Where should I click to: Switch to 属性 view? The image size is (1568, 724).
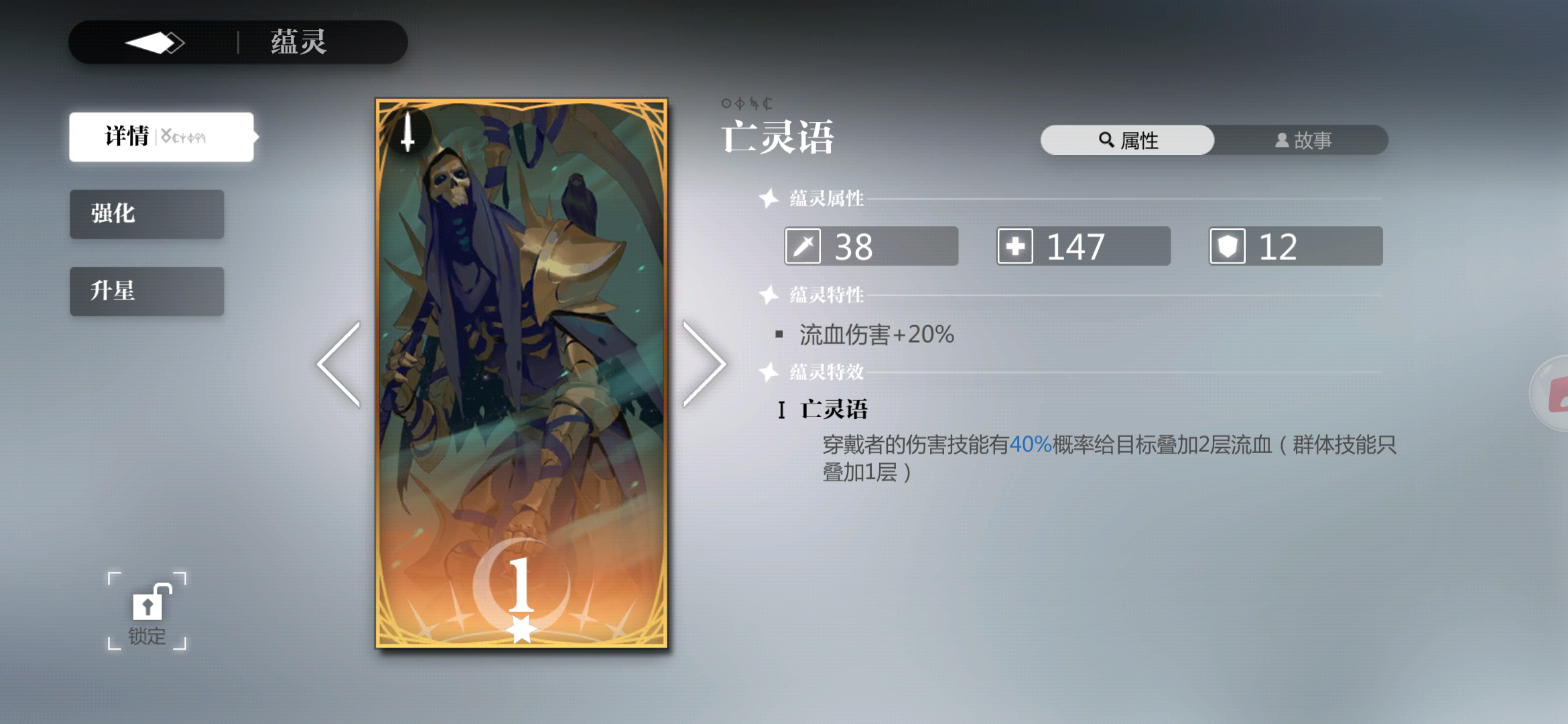(x=1128, y=140)
